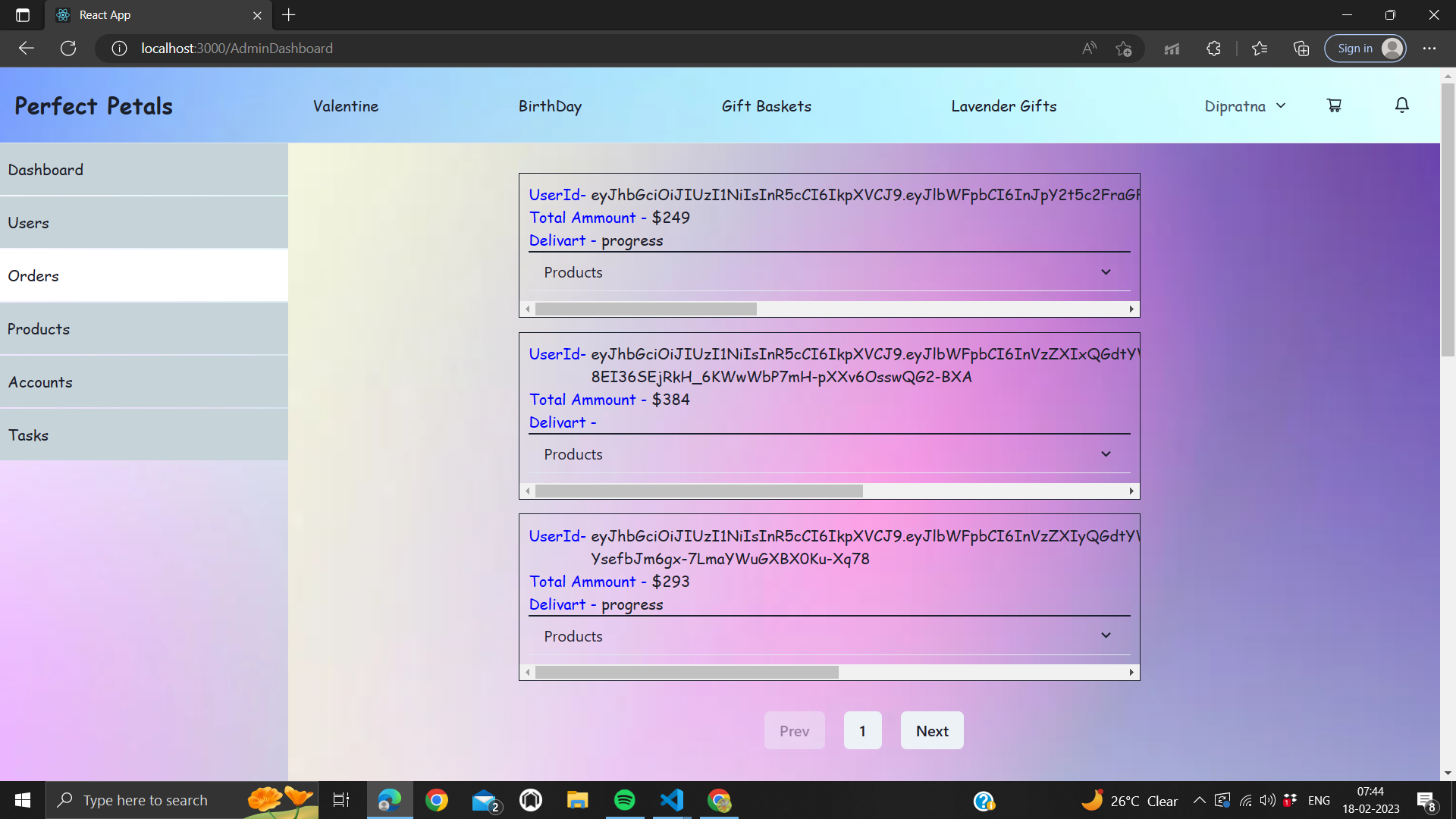Click the notification bell icon
This screenshot has width=1456, height=819.
pos(1401,105)
